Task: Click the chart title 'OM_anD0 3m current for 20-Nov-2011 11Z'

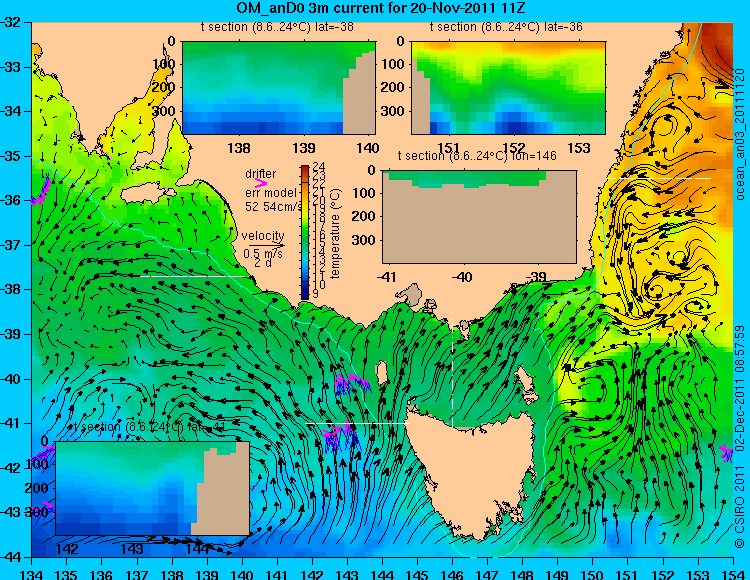Action: (381, 8)
